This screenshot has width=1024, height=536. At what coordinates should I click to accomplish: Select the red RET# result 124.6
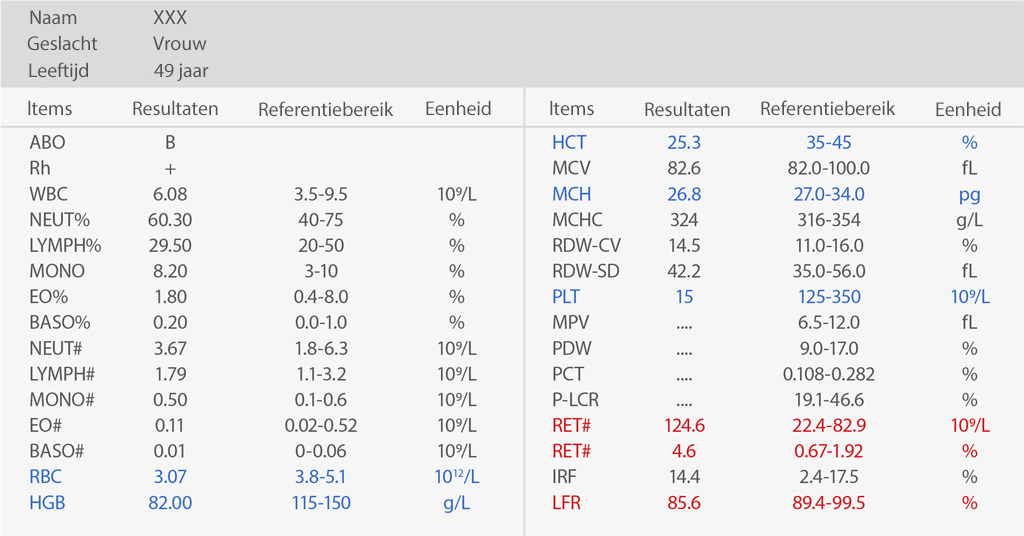tap(684, 425)
